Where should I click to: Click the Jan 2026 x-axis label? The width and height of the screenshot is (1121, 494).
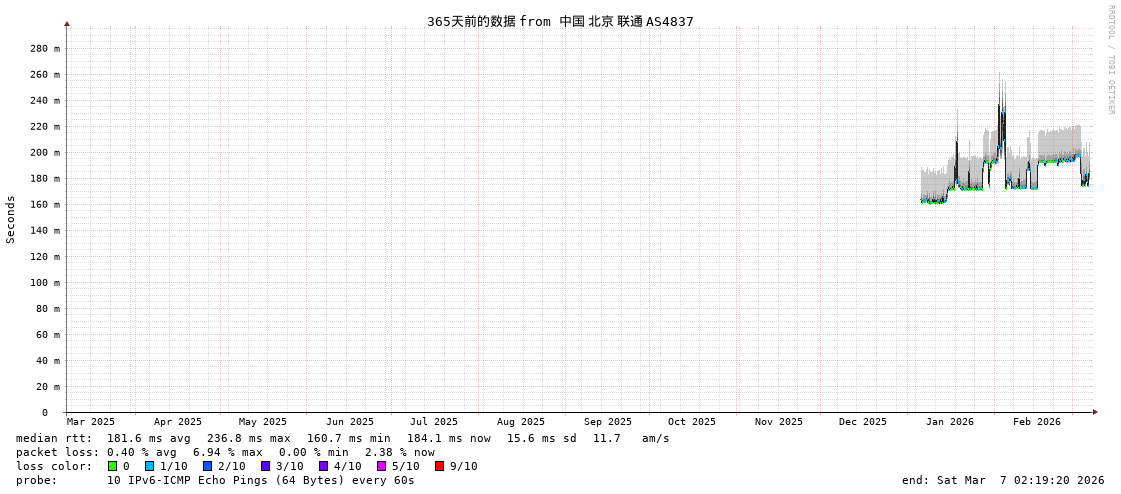tap(949, 422)
